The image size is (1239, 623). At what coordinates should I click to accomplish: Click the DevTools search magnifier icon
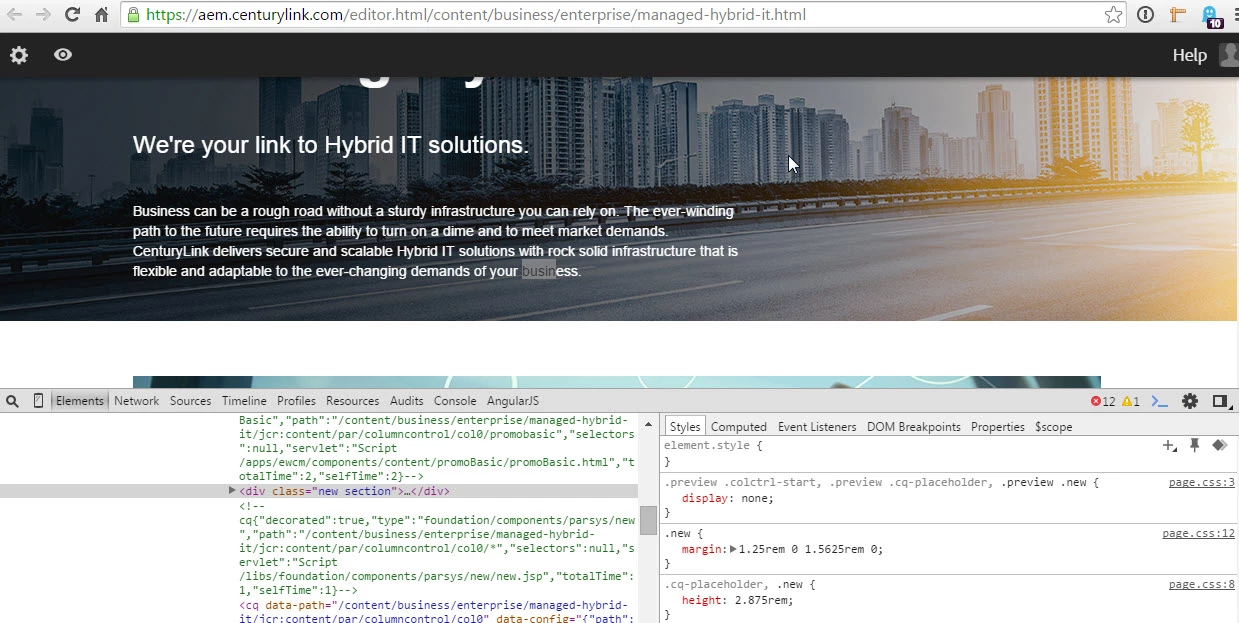point(12,401)
